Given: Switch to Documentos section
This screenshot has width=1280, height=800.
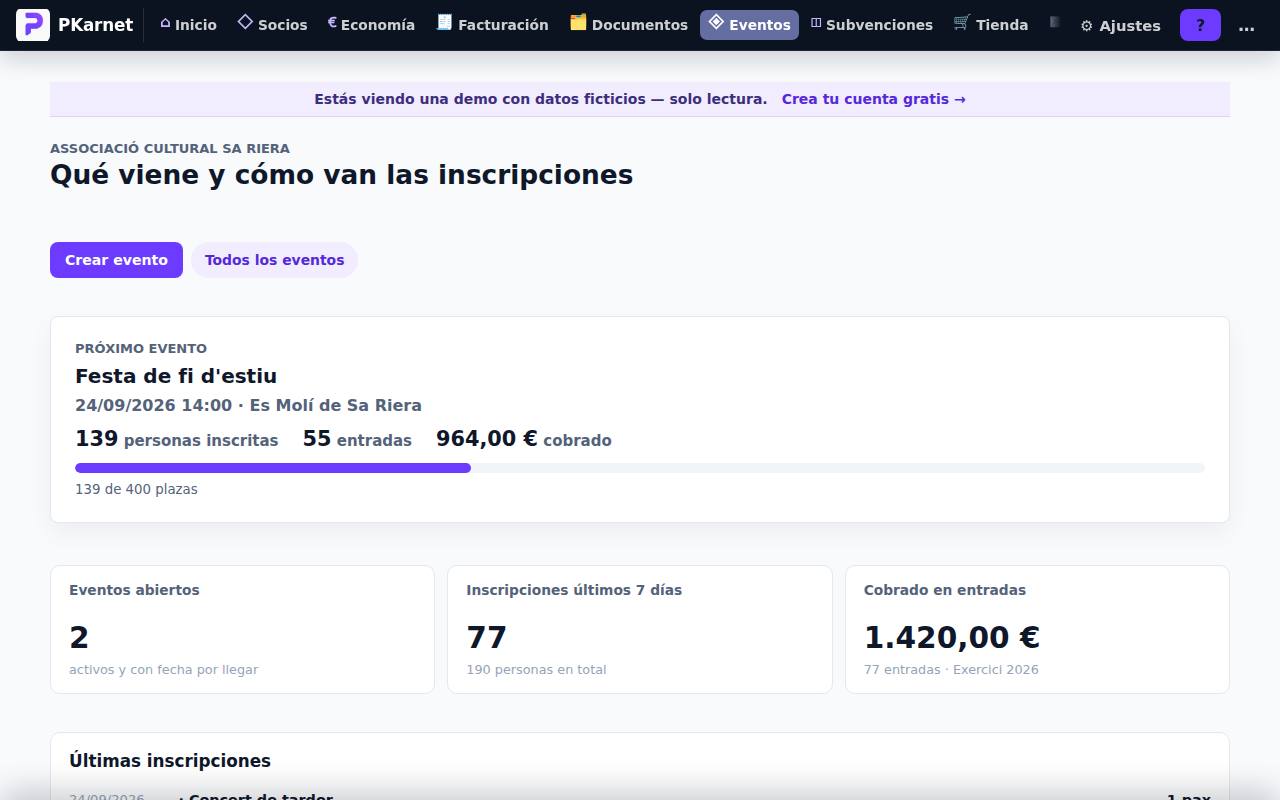Looking at the screenshot, I should (x=629, y=25).
